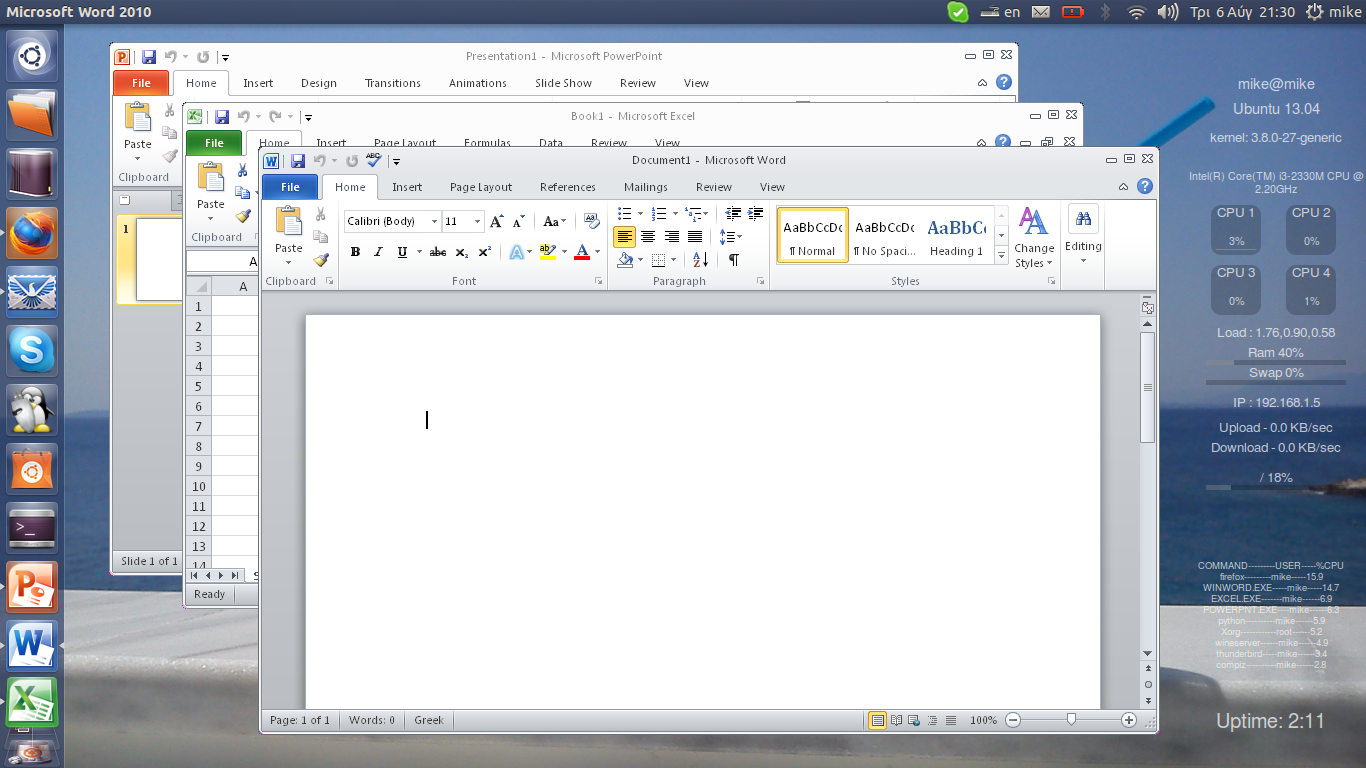Image resolution: width=1366 pixels, height=768 pixels.
Task: Toggle bold formatting in Word
Action: (x=355, y=253)
